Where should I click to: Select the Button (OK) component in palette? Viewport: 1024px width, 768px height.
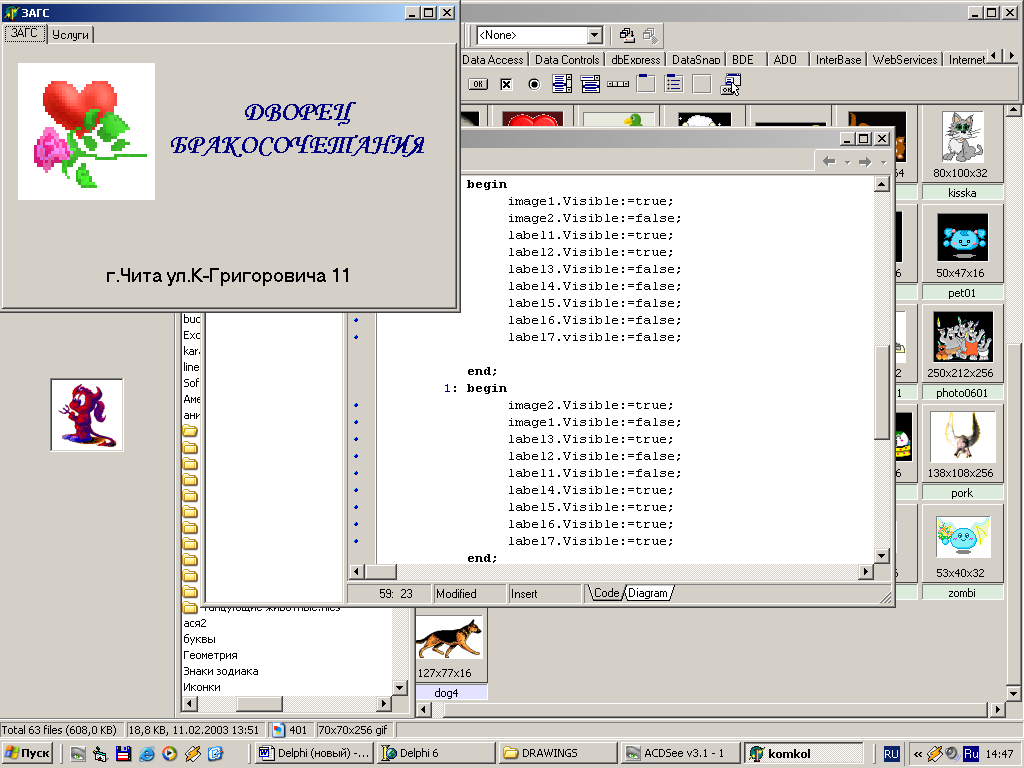click(x=478, y=84)
